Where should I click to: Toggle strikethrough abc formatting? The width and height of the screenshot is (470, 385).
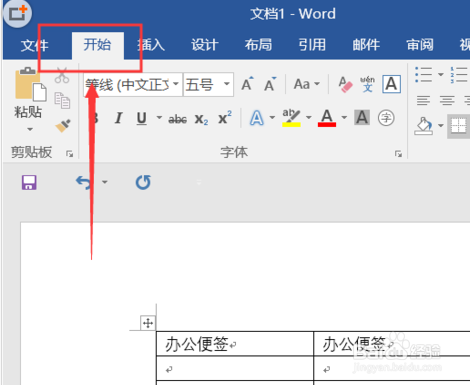pyautogui.click(x=177, y=119)
